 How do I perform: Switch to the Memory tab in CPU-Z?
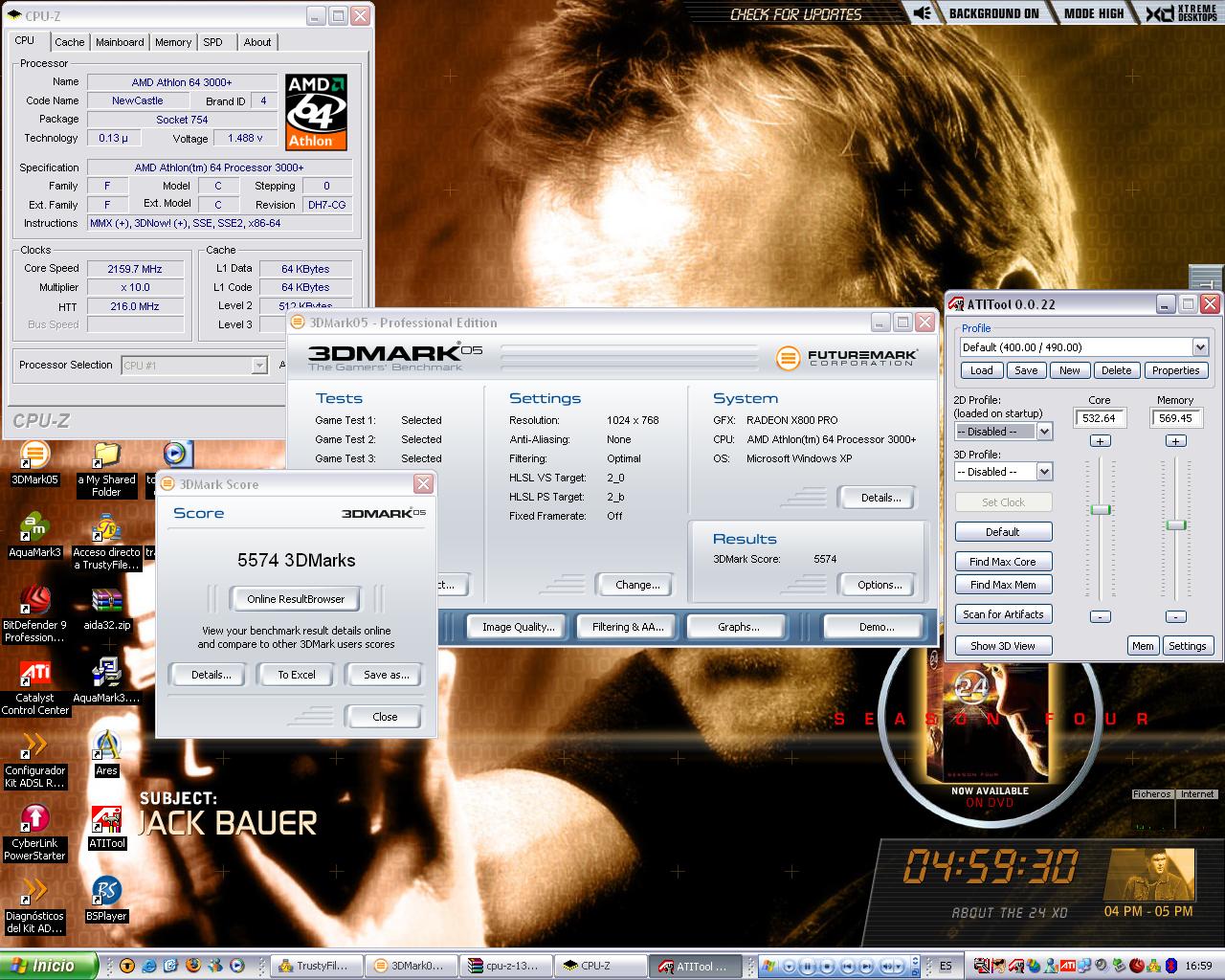point(173,42)
